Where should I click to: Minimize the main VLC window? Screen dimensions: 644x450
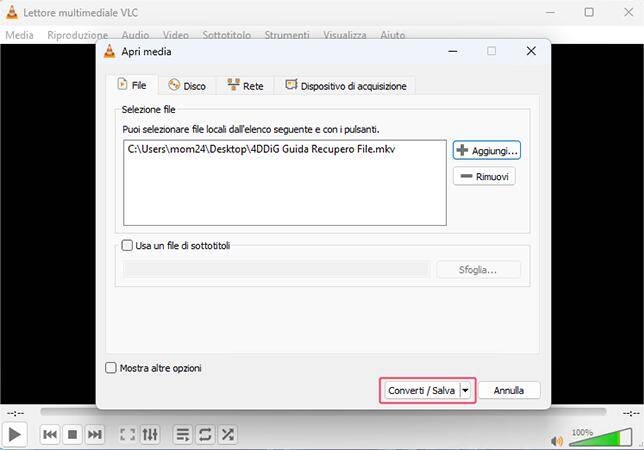point(550,13)
